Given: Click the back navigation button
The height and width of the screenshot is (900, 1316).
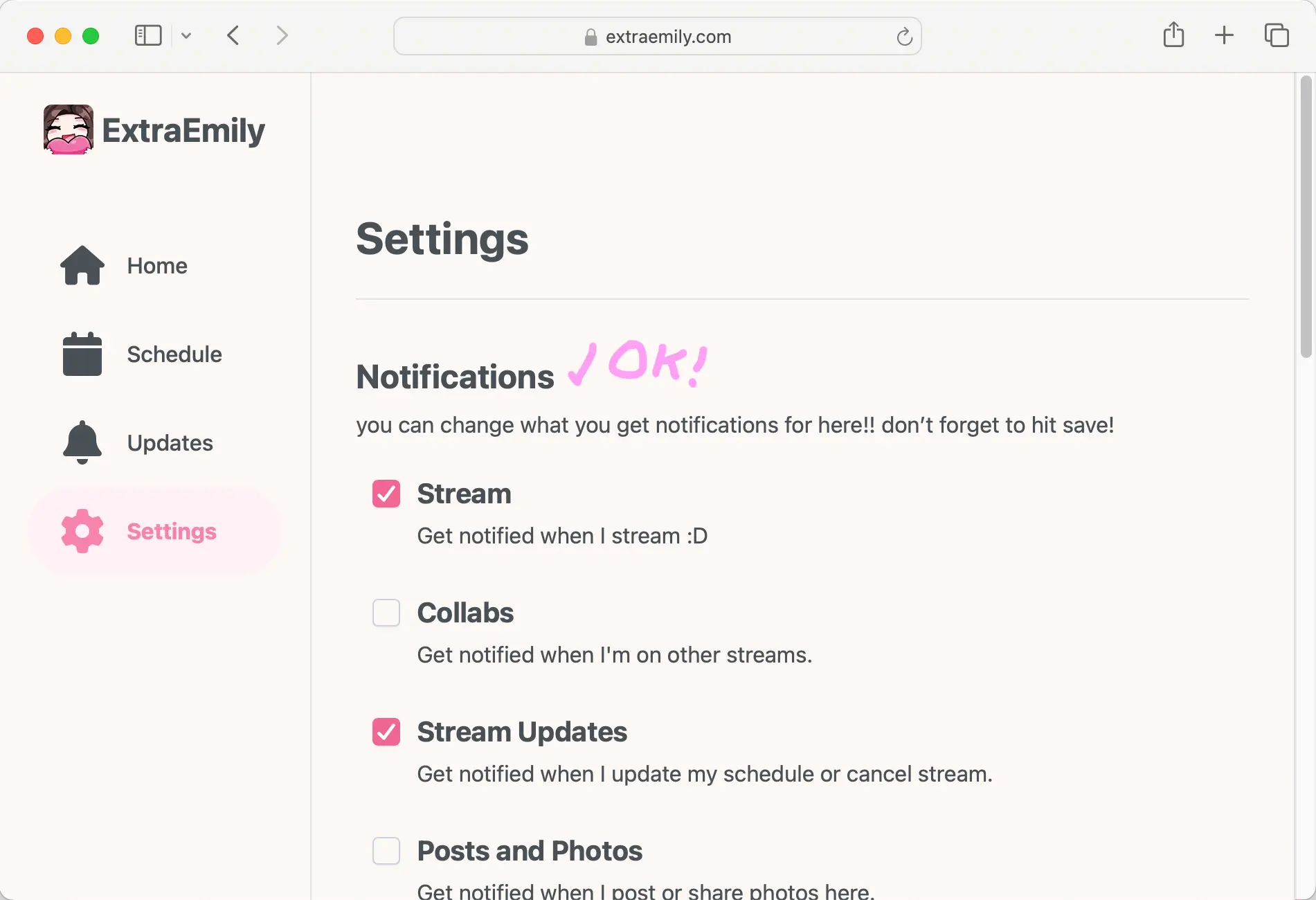Looking at the screenshot, I should click(233, 35).
